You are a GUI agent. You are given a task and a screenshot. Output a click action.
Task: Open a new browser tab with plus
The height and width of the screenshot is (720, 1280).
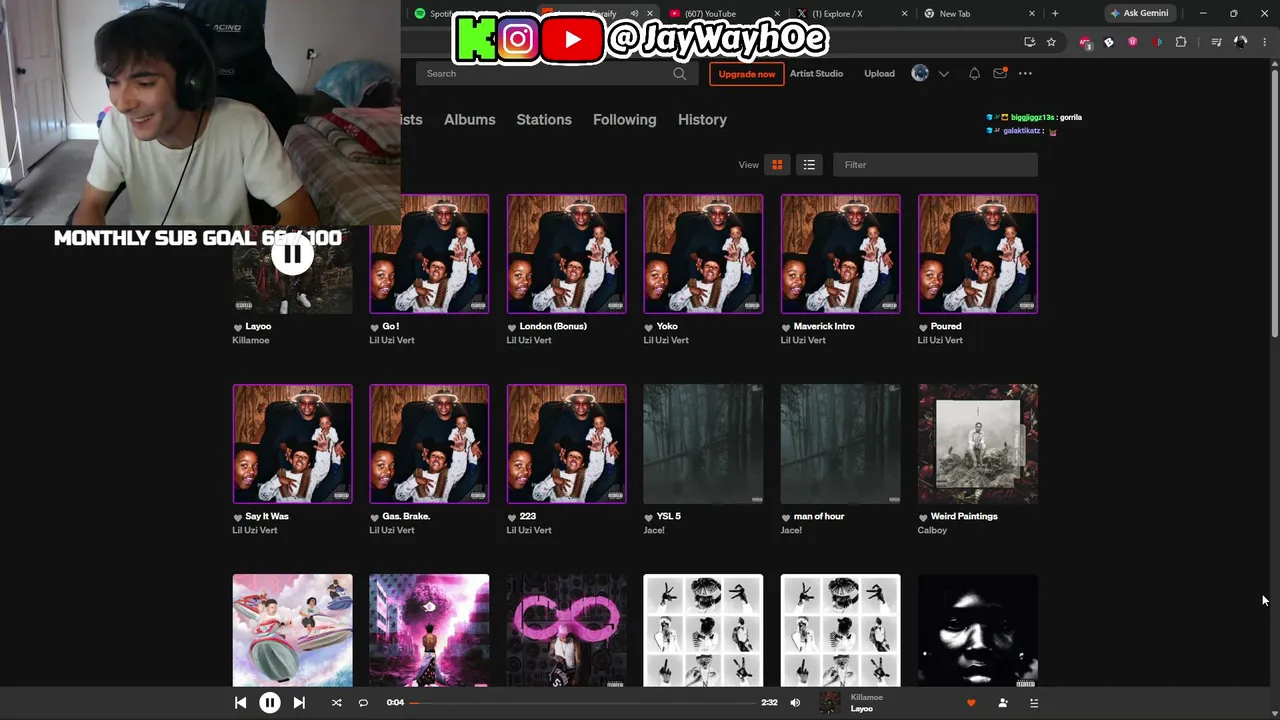click(x=1055, y=14)
